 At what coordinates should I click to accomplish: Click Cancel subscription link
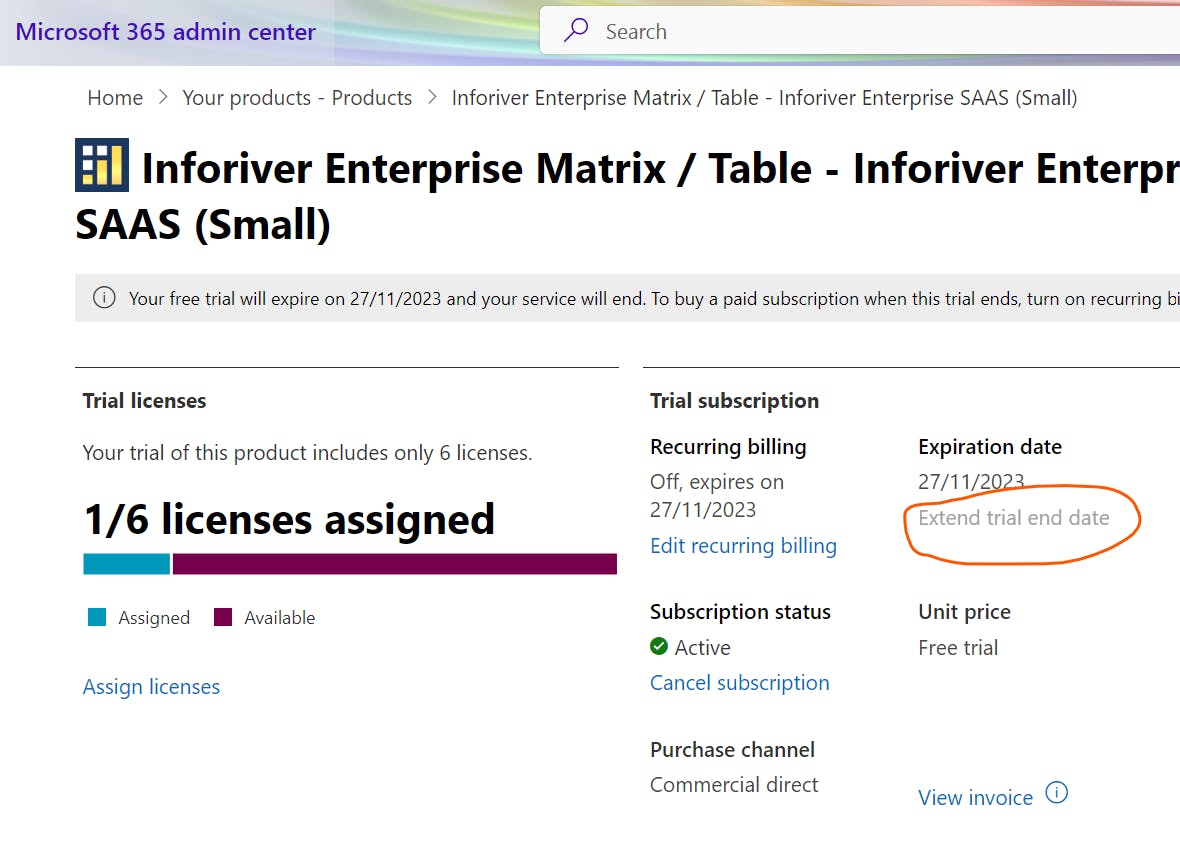(x=739, y=683)
